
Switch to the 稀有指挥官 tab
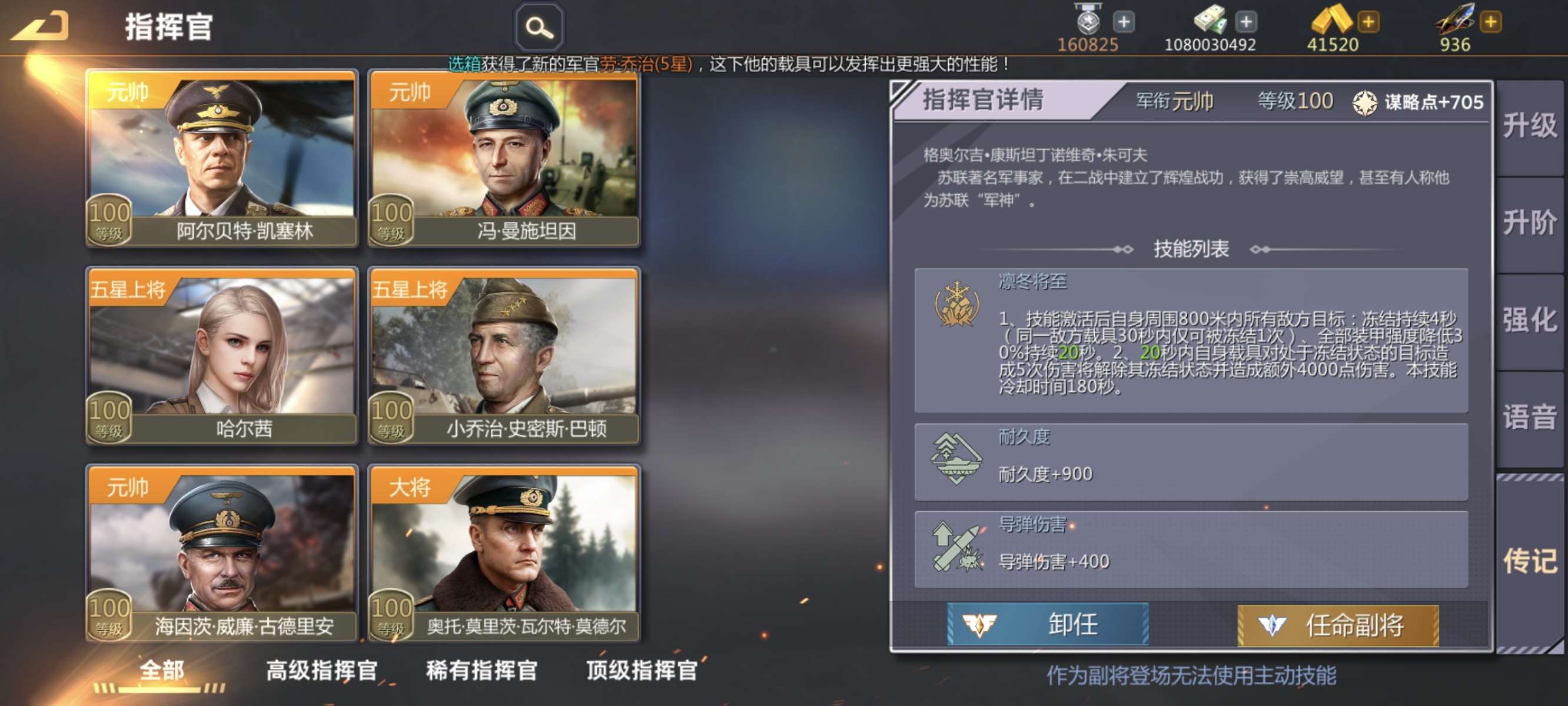(481, 671)
